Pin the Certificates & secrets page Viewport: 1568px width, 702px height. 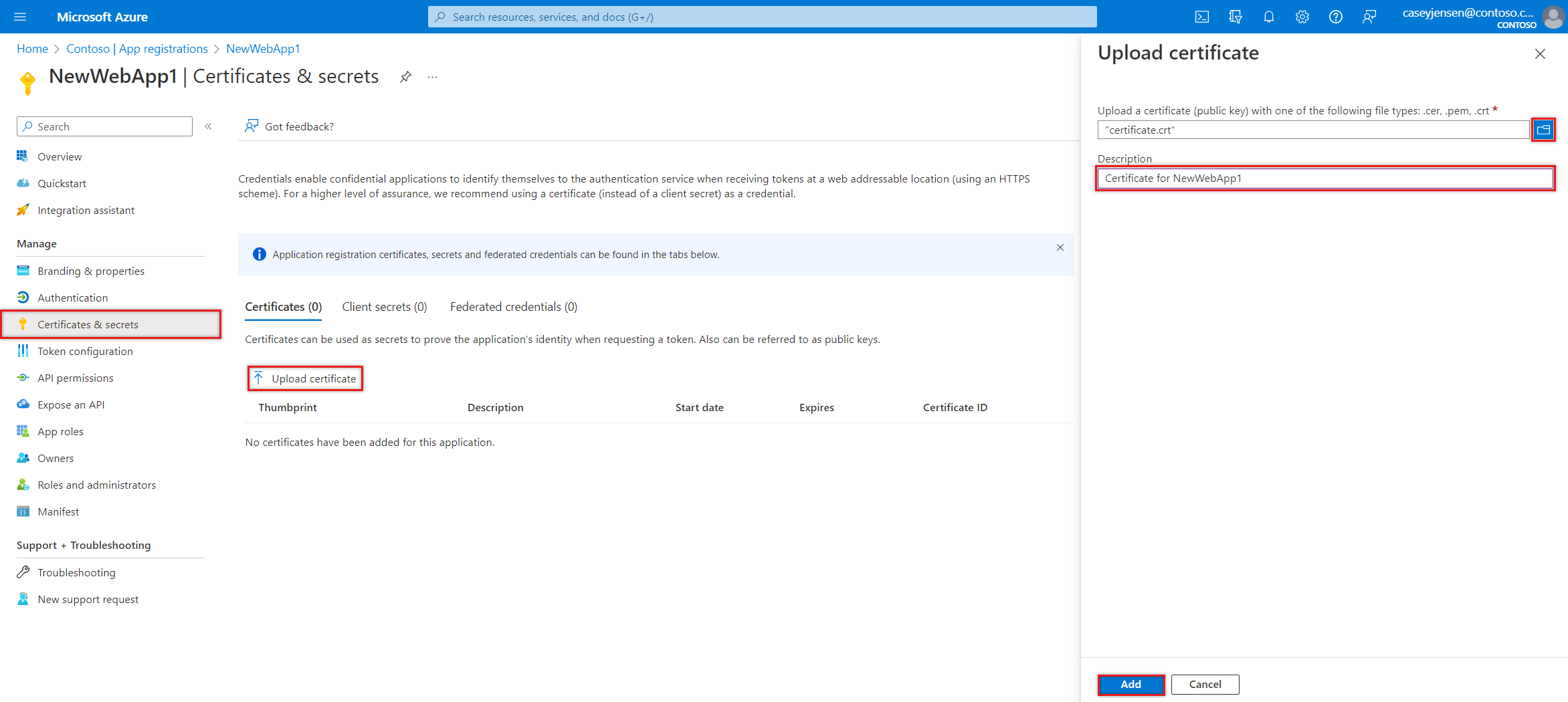(405, 77)
